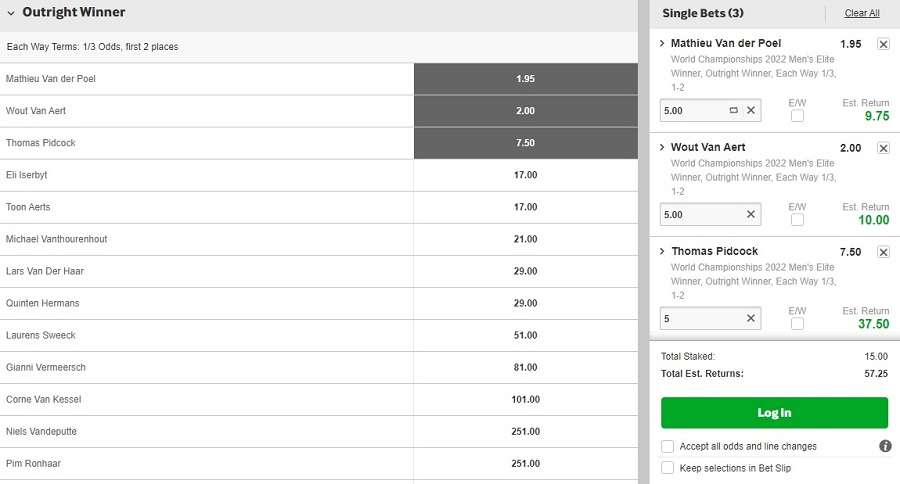Pick Lars Van Der Haar odds 29.00
This screenshot has width=900, height=484.
526,271
